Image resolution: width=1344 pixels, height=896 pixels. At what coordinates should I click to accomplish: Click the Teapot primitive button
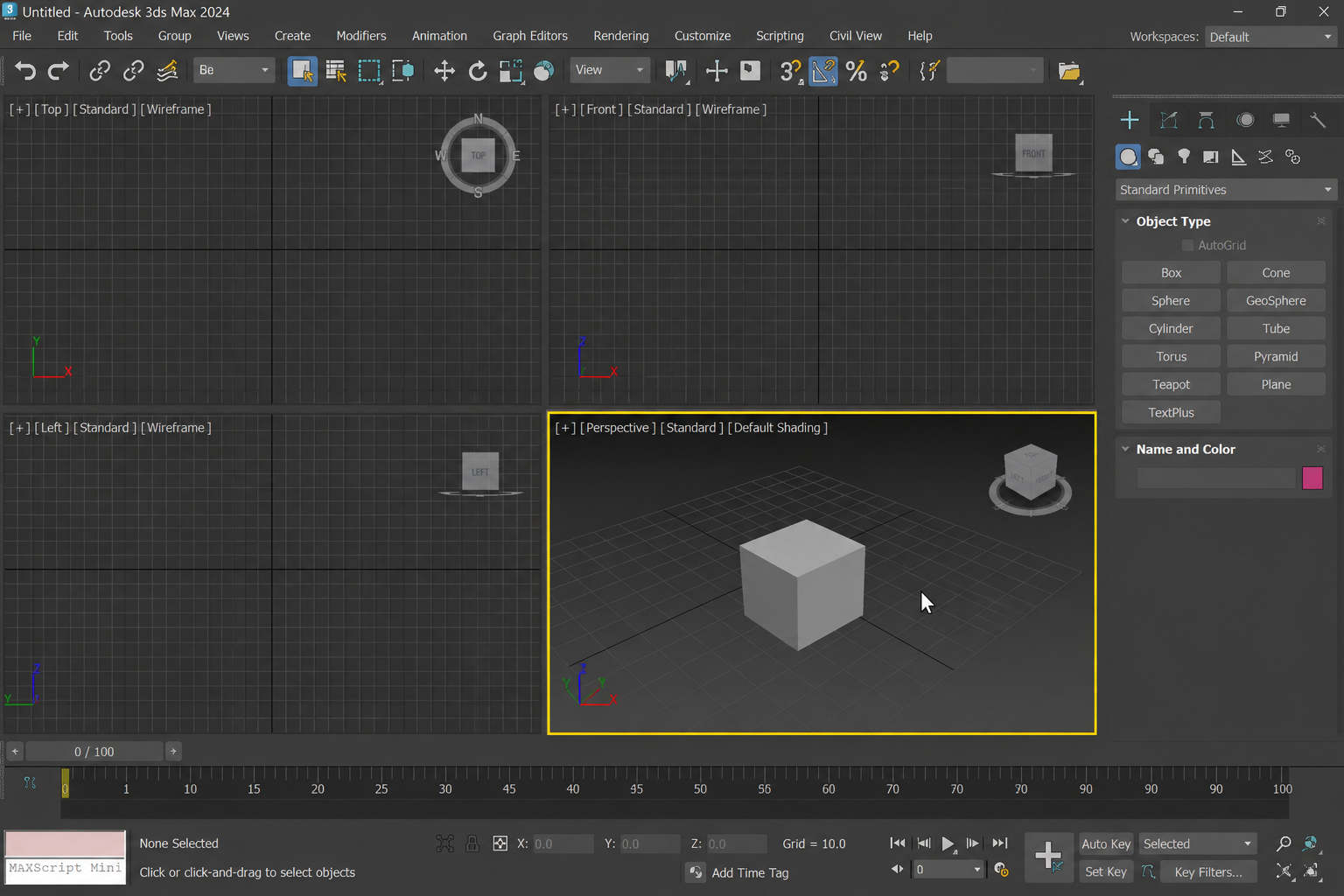1171,385
